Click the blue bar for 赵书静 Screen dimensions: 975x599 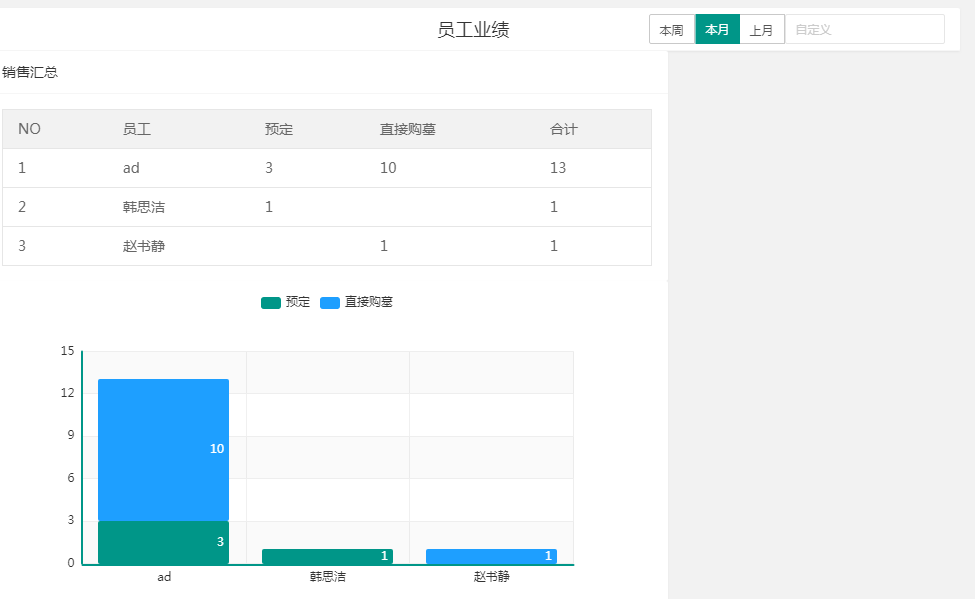point(491,556)
